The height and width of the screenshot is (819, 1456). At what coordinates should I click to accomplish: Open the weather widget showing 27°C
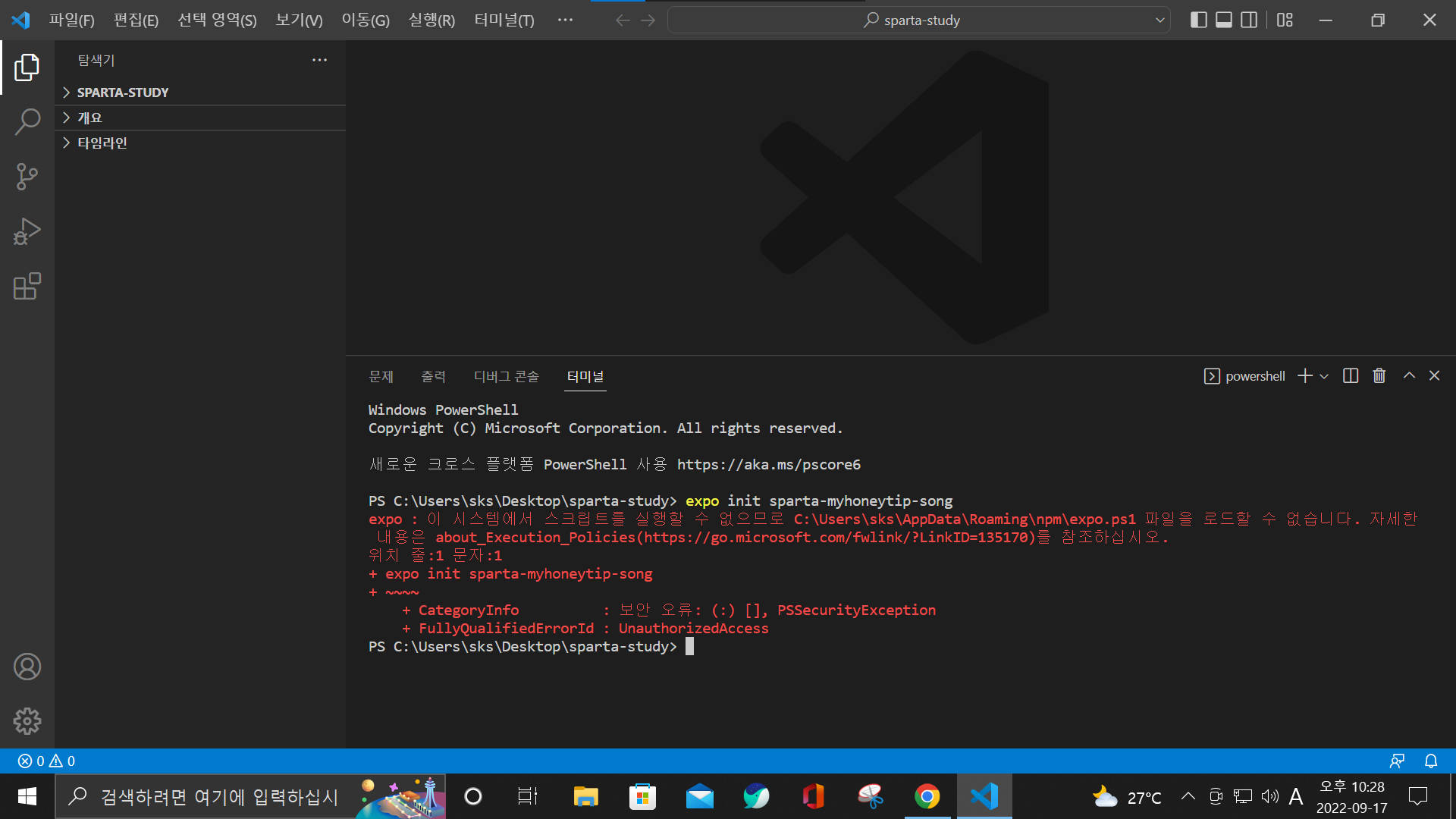(1126, 797)
